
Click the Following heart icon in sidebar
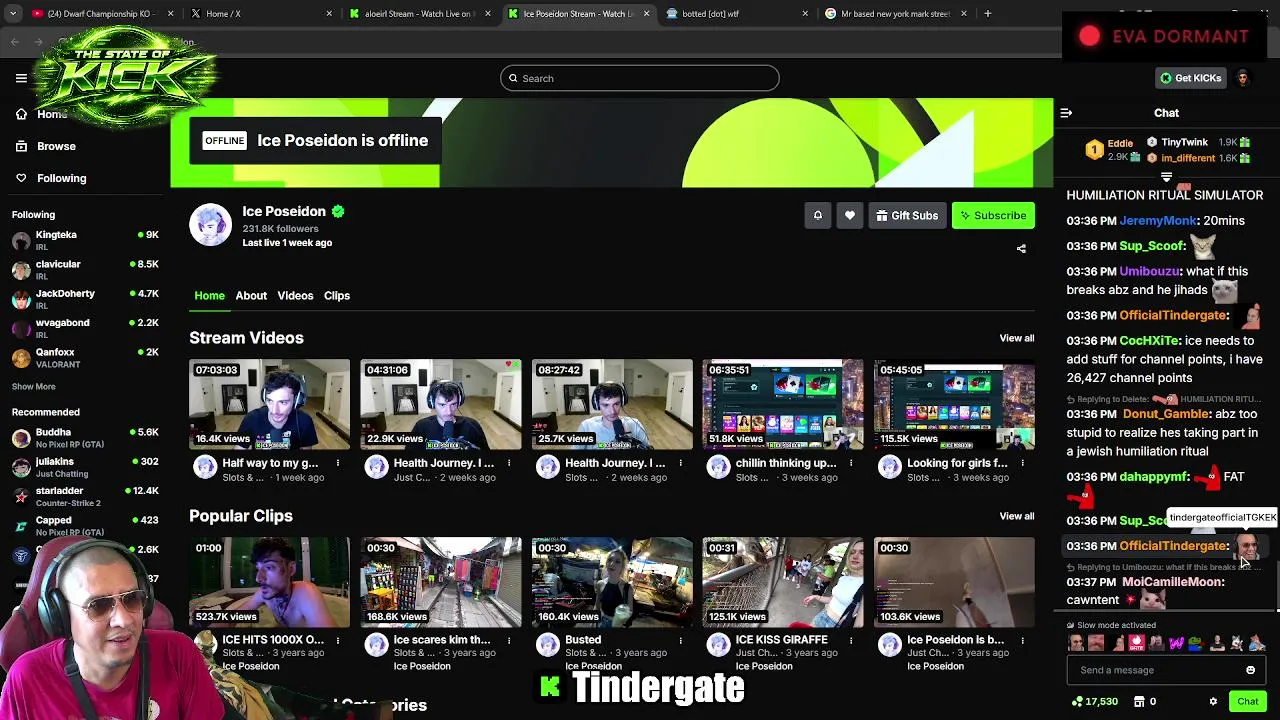(x=21, y=178)
